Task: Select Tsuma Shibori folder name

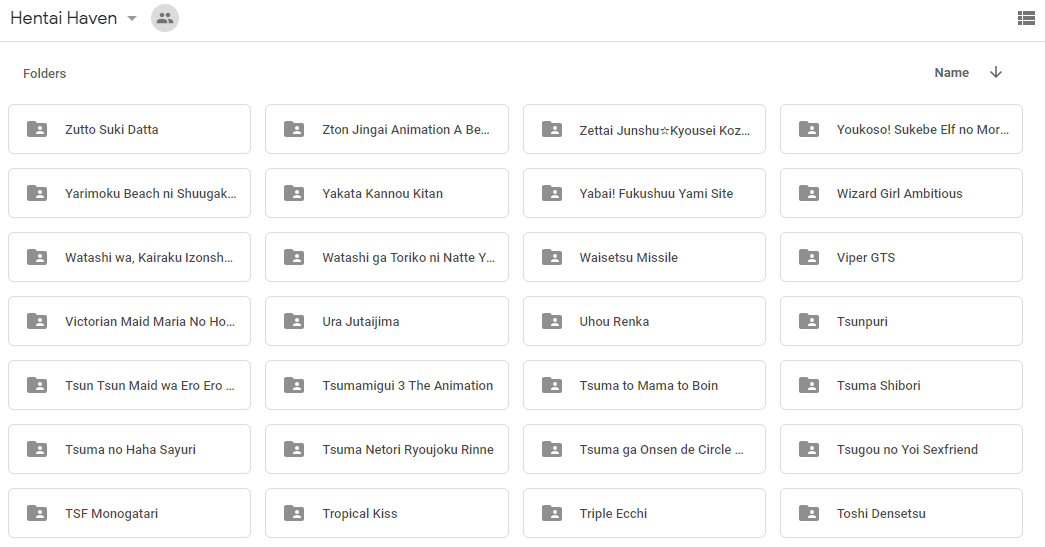Action: tap(878, 386)
